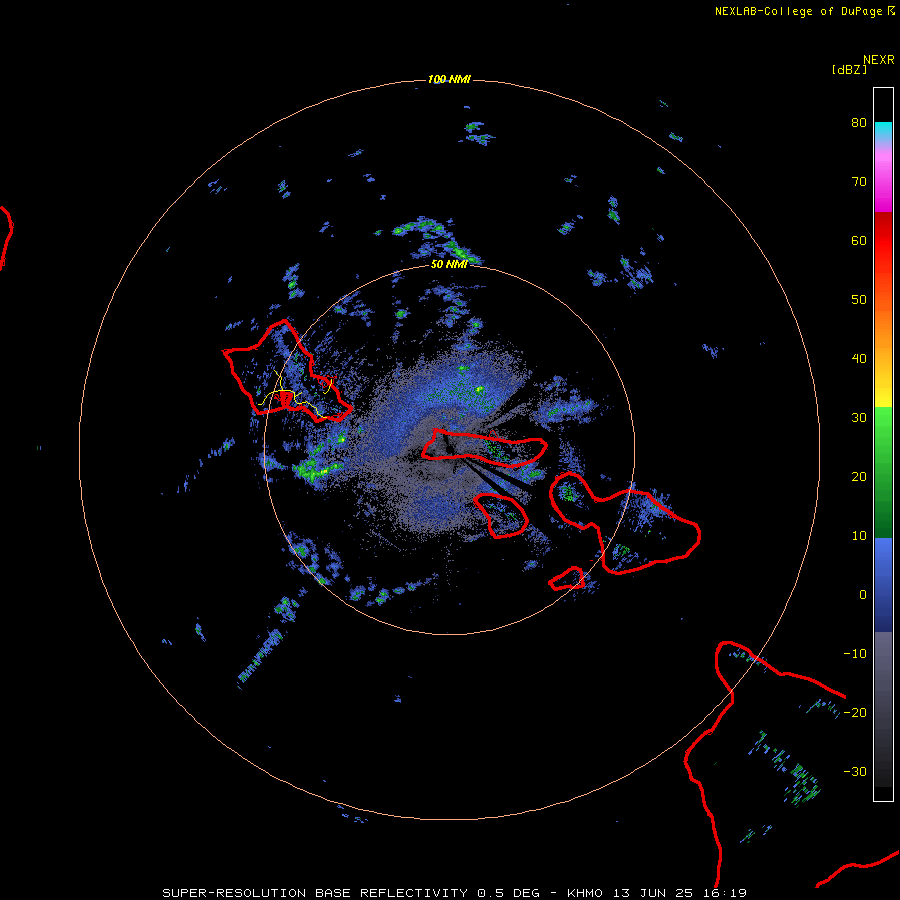This screenshot has width=900, height=900.
Task: Click the -20 value on the dBZ scale
Action: pos(855,712)
